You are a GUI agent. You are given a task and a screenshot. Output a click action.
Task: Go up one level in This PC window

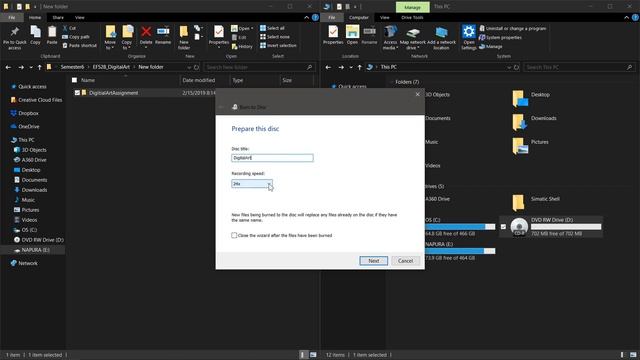(360, 67)
